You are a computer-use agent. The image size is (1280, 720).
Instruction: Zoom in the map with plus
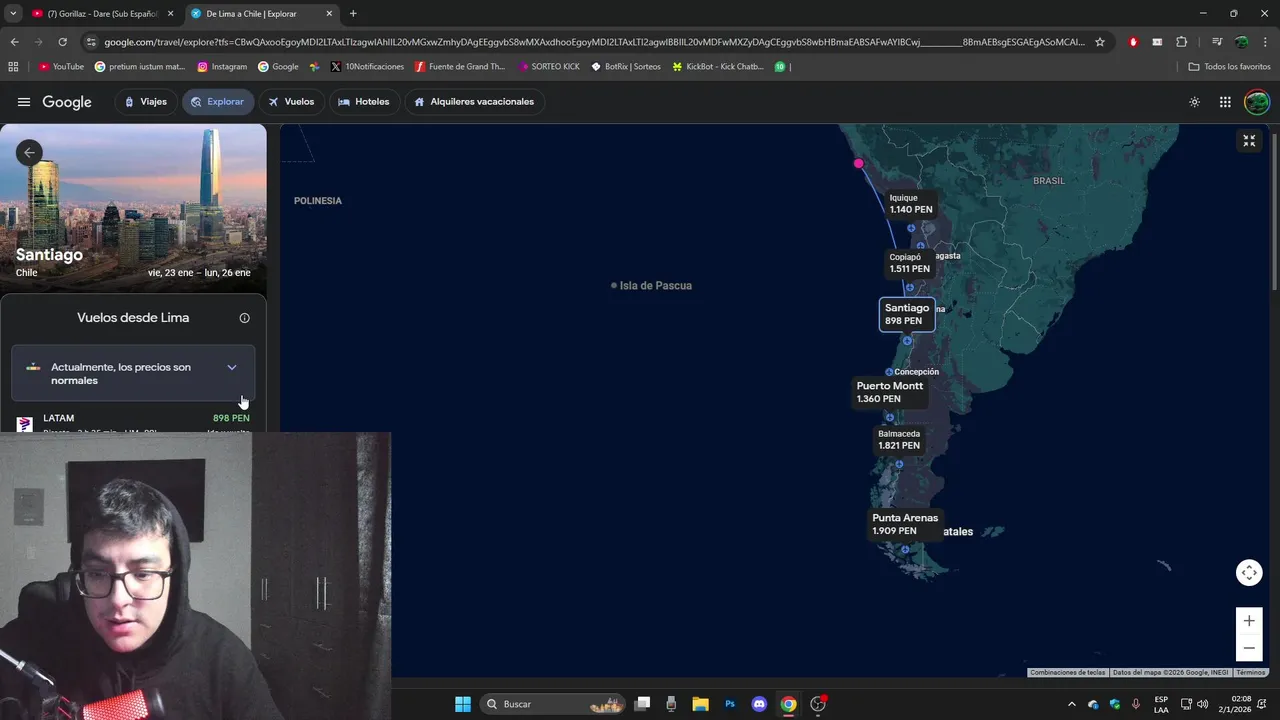[1249, 621]
